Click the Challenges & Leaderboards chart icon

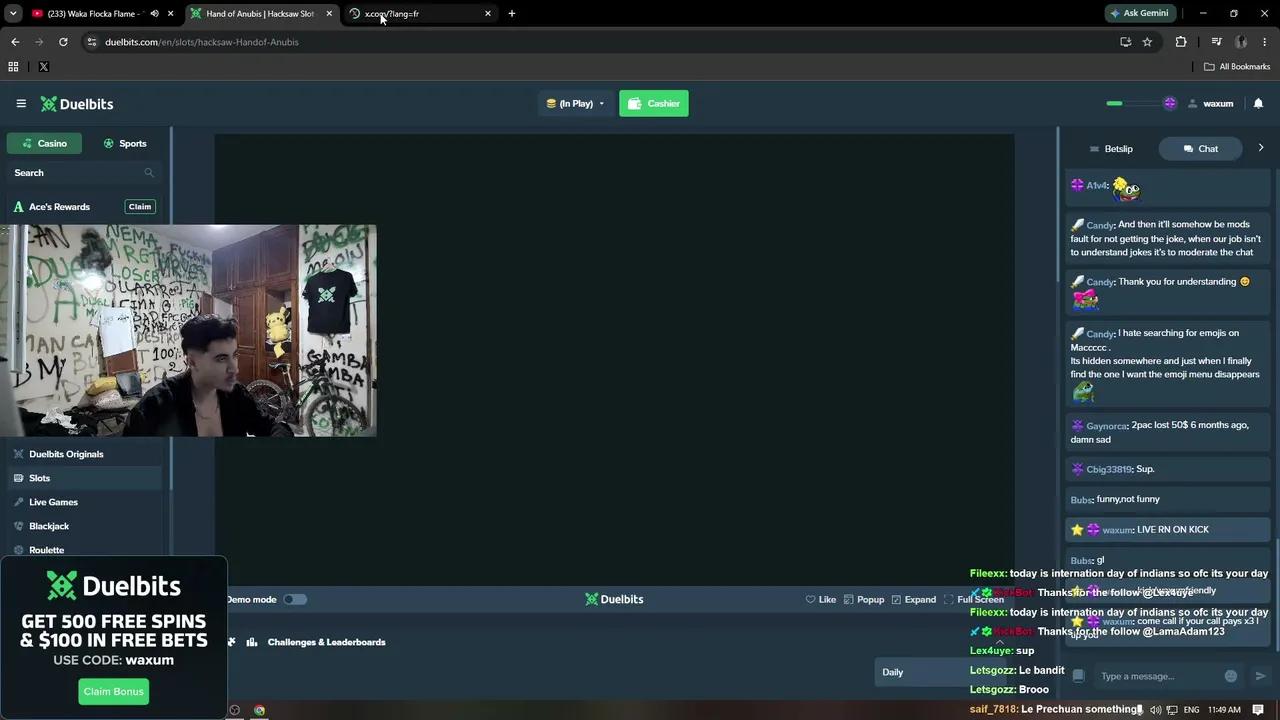pos(252,642)
